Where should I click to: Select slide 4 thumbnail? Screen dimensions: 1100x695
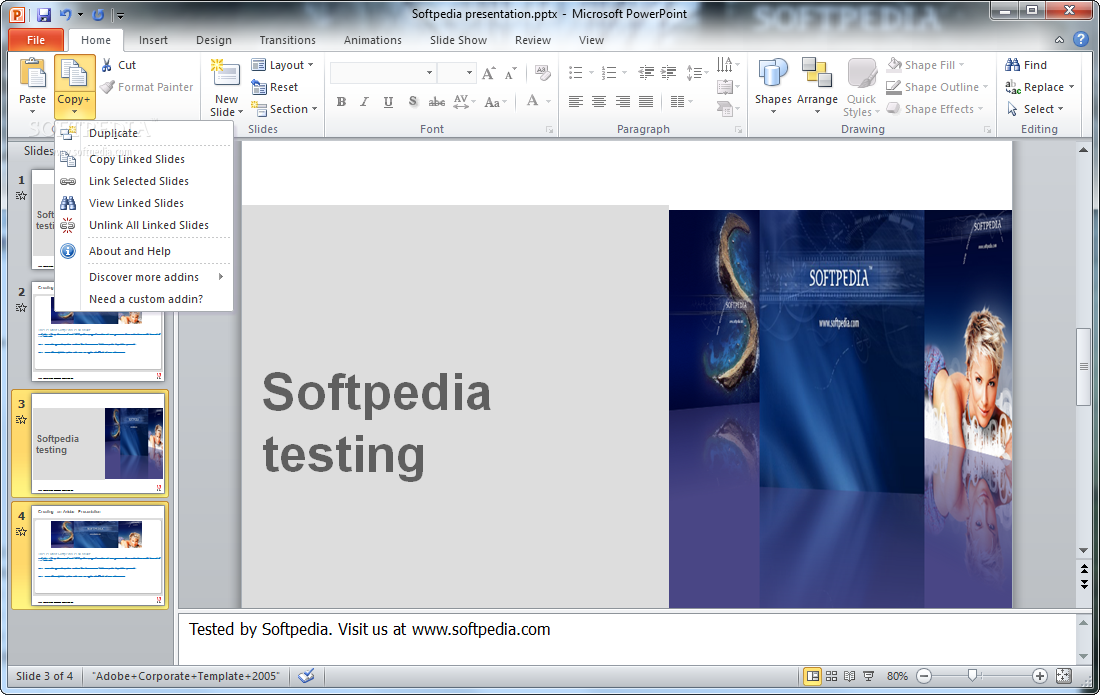coord(98,555)
